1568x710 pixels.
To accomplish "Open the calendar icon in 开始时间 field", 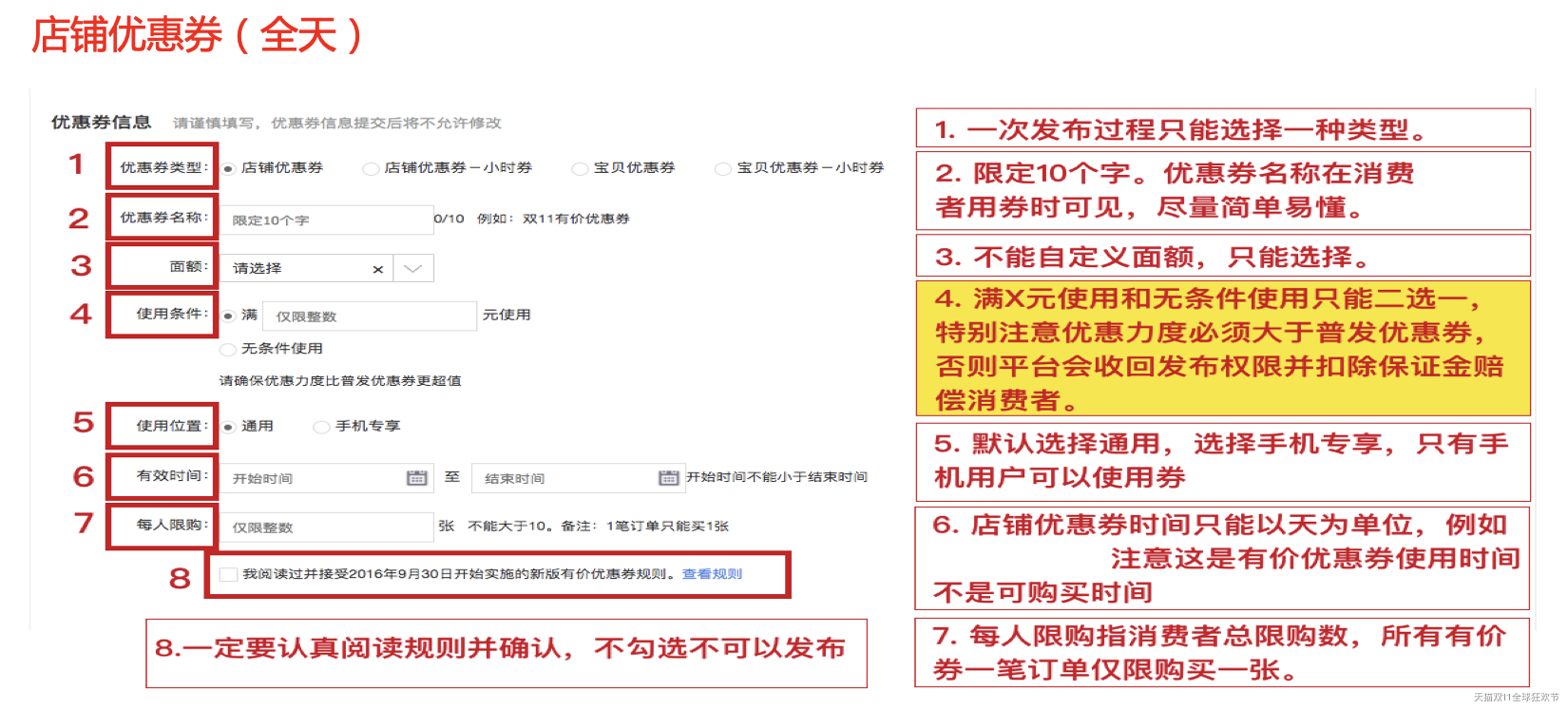I will coord(417,478).
